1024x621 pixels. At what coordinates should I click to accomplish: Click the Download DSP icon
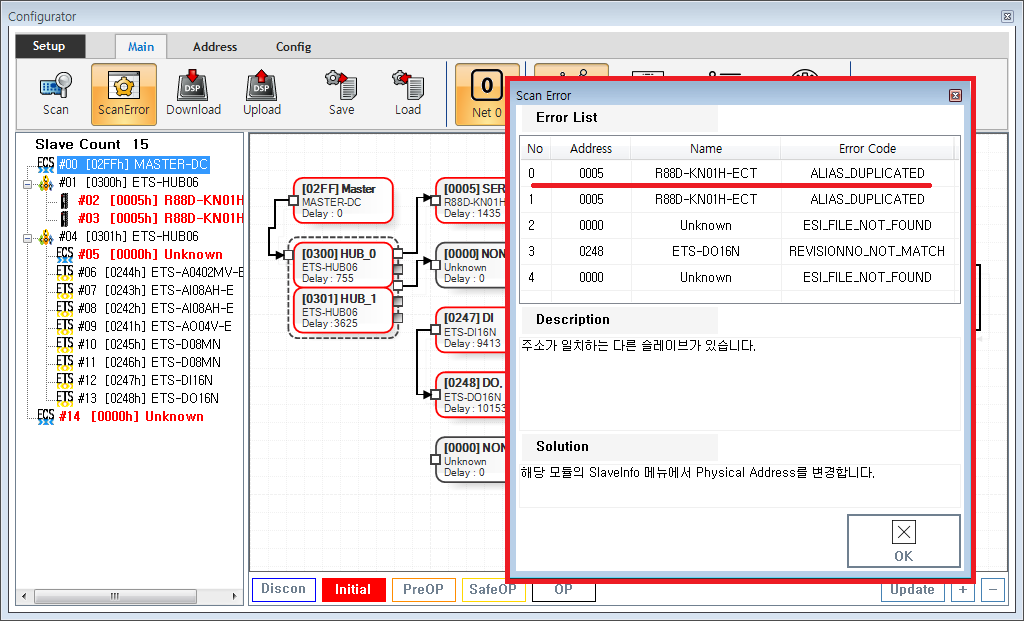pyautogui.click(x=193, y=93)
